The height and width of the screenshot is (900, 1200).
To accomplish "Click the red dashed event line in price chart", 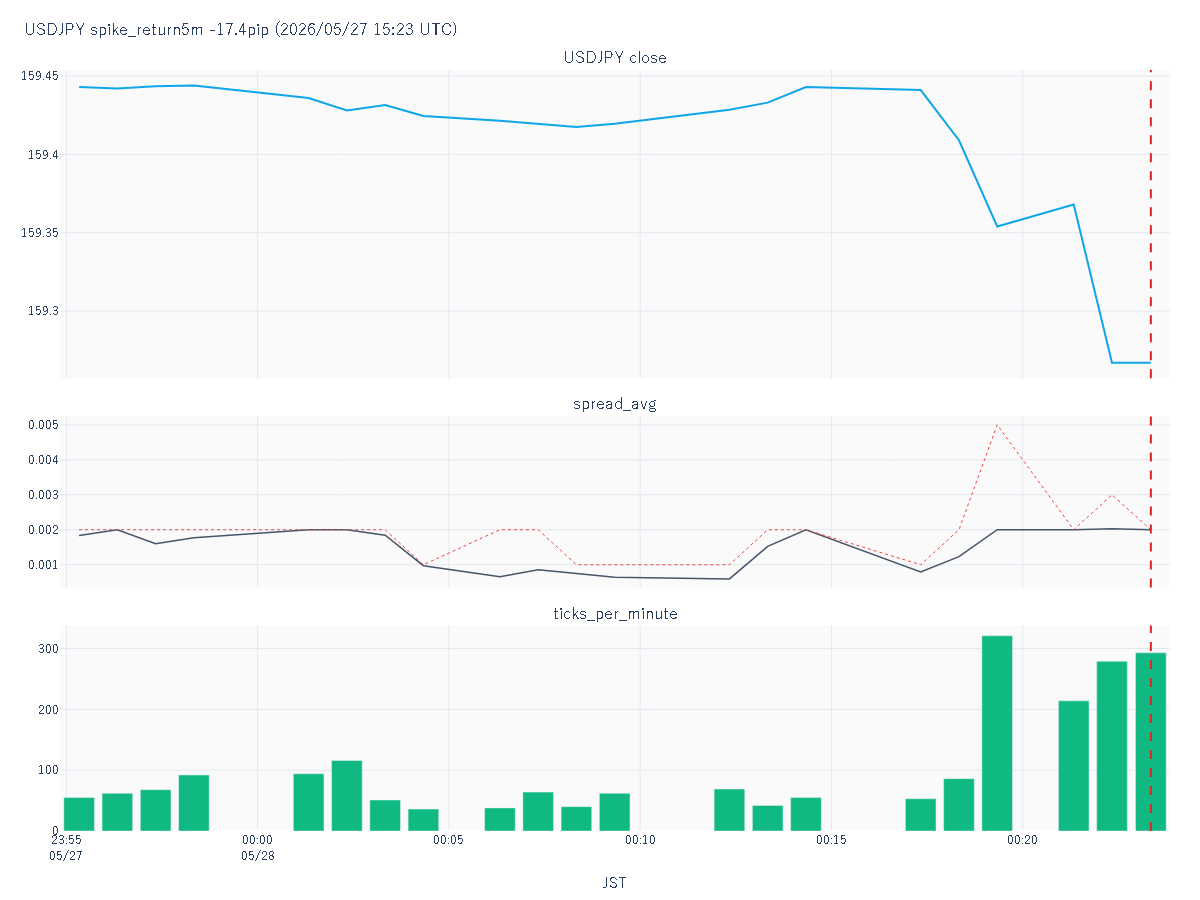I will tap(1150, 224).
